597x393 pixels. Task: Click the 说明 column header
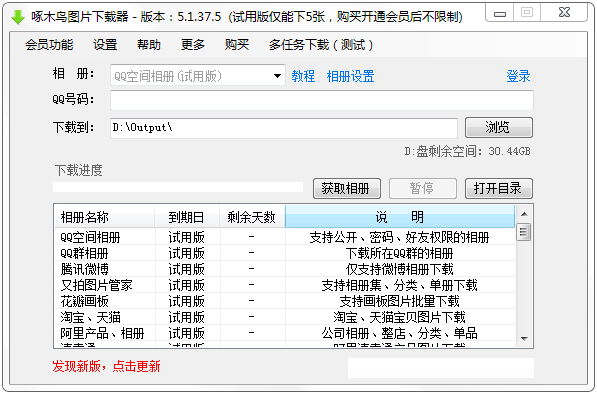(x=400, y=217)
